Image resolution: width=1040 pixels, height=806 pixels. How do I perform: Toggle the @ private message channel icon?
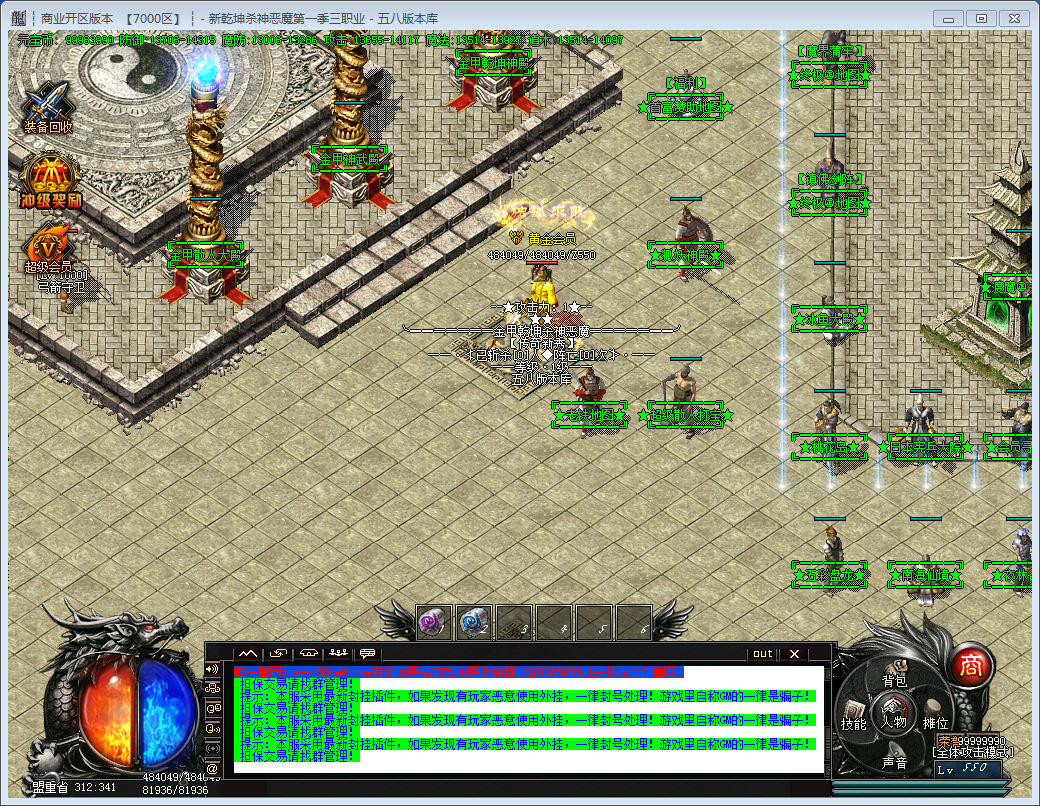point(212,768)
